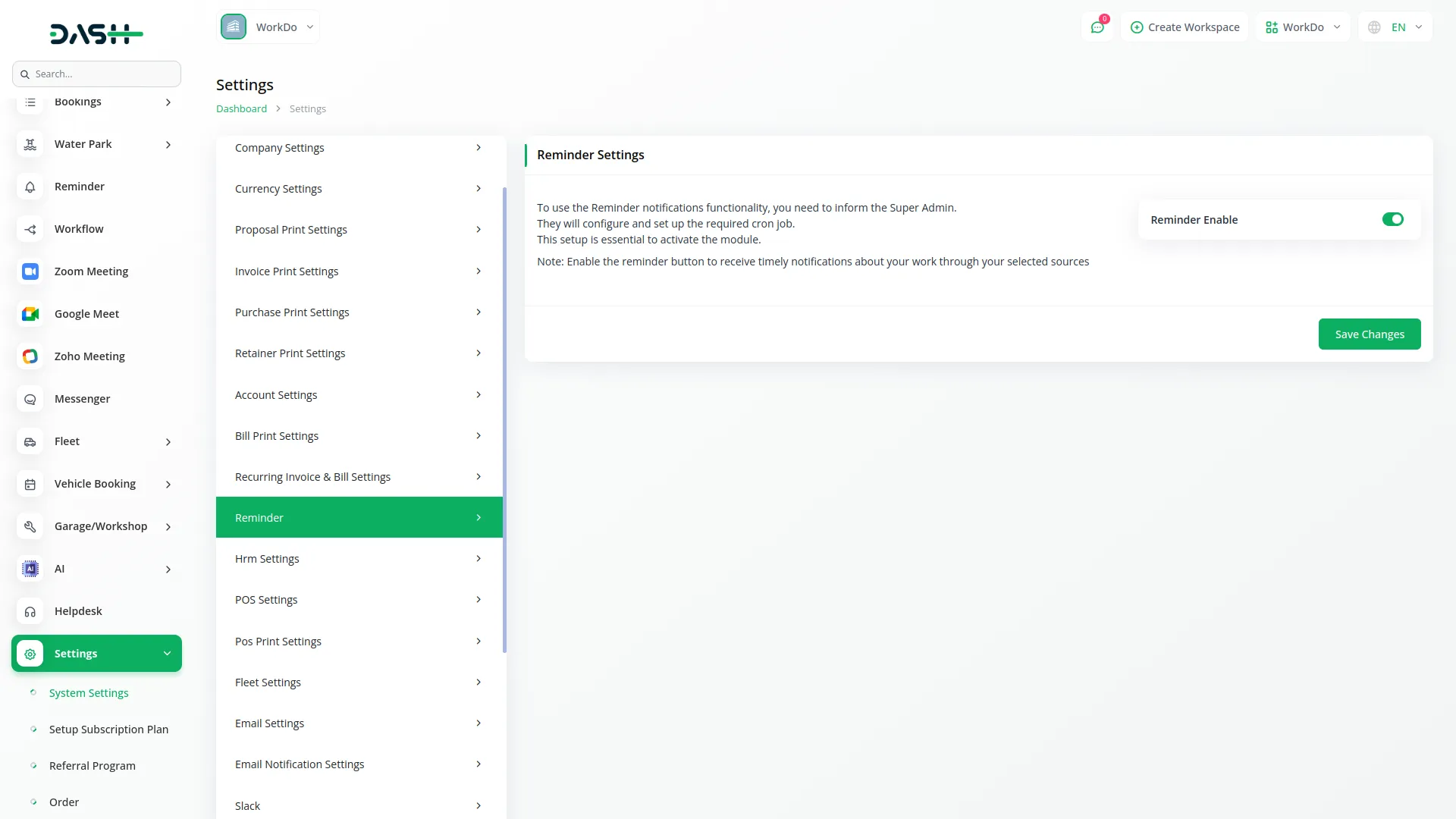Click the AI chip icon in sidebar

click(30, 569)
